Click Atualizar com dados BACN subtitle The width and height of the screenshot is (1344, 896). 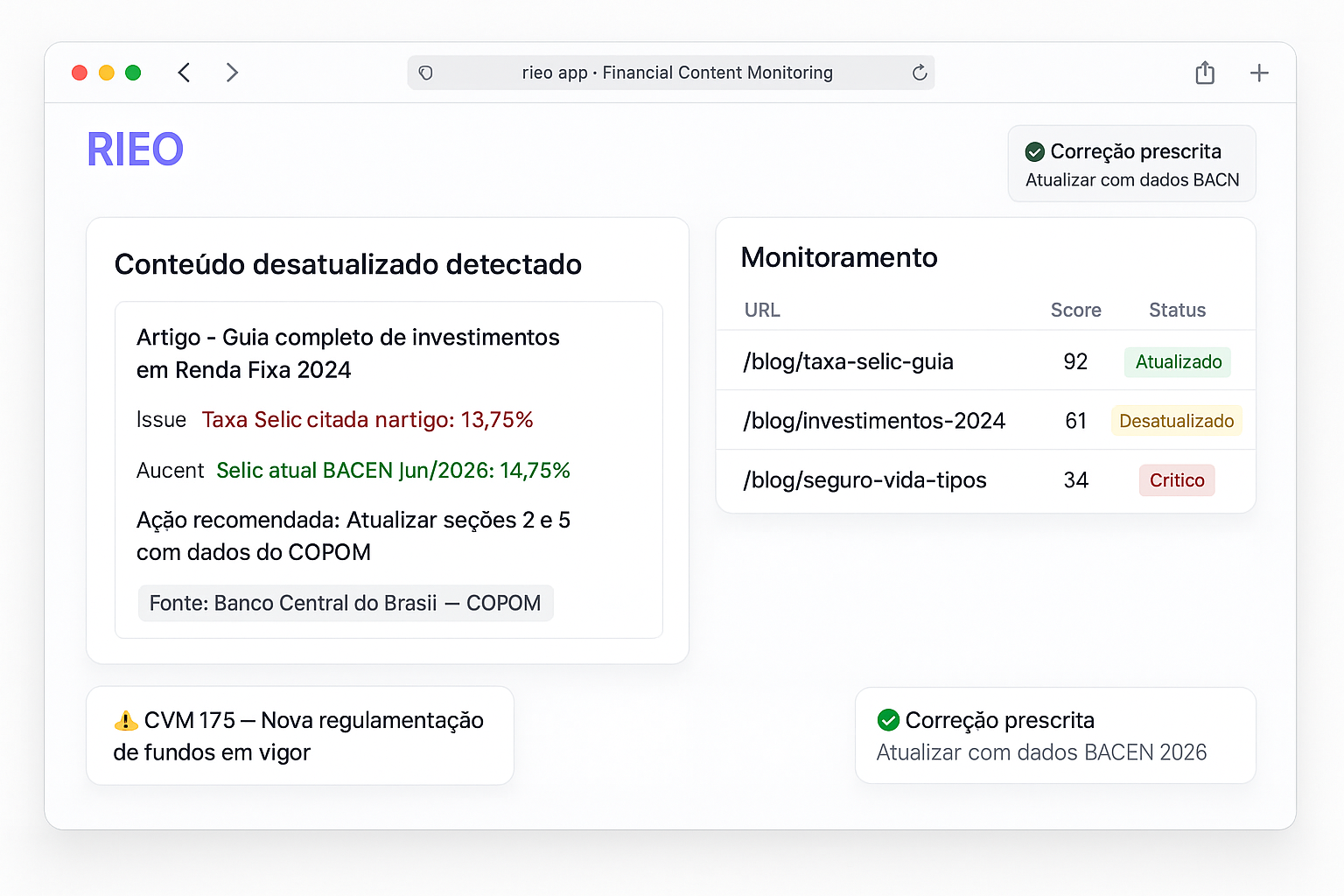1132,180
